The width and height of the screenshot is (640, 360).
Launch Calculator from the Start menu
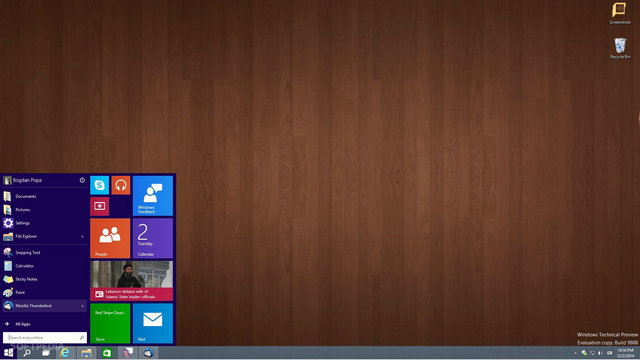44,266
